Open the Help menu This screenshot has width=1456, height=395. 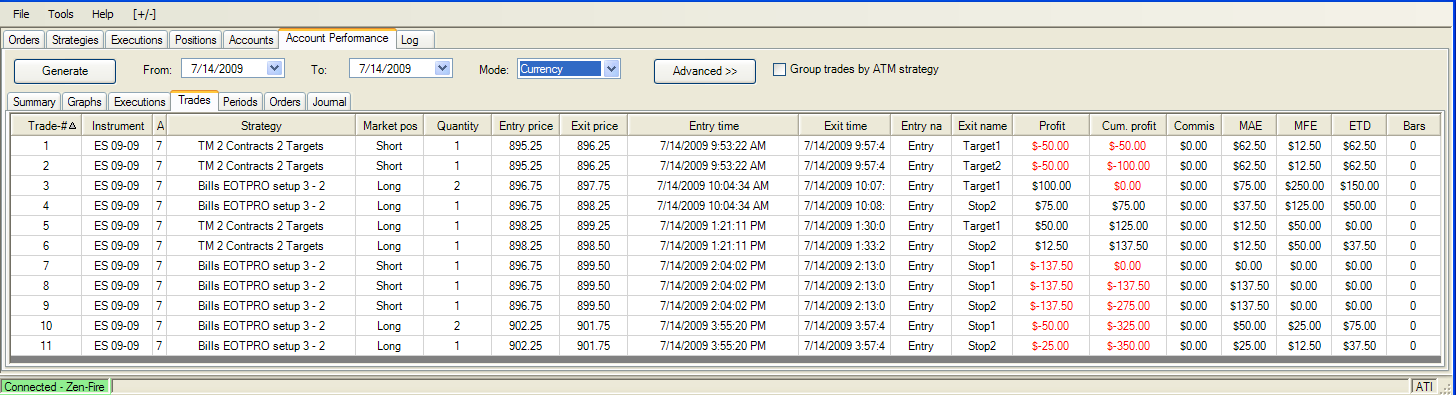point(102,14)
